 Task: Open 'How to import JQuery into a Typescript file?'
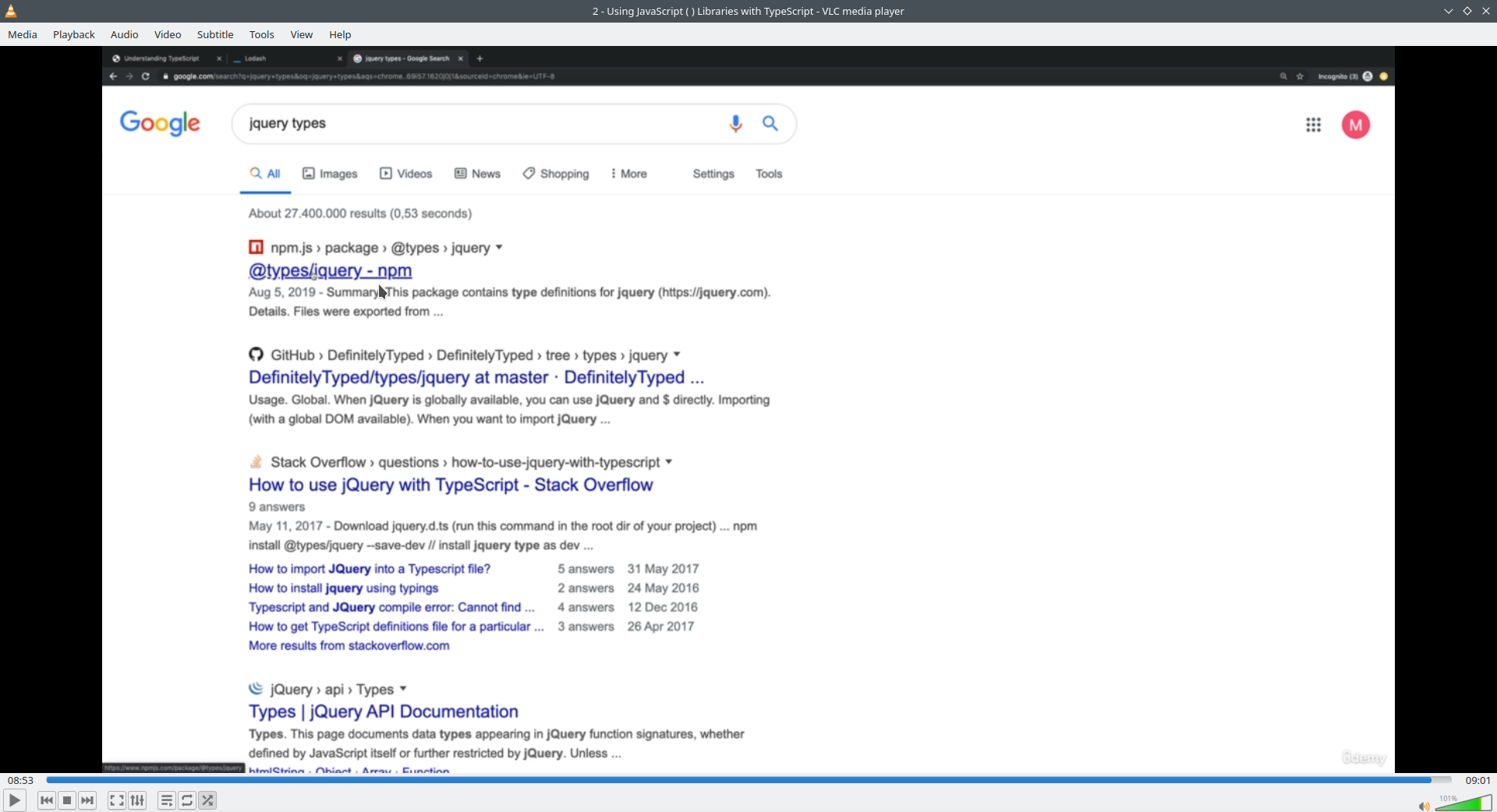point(370,569)
